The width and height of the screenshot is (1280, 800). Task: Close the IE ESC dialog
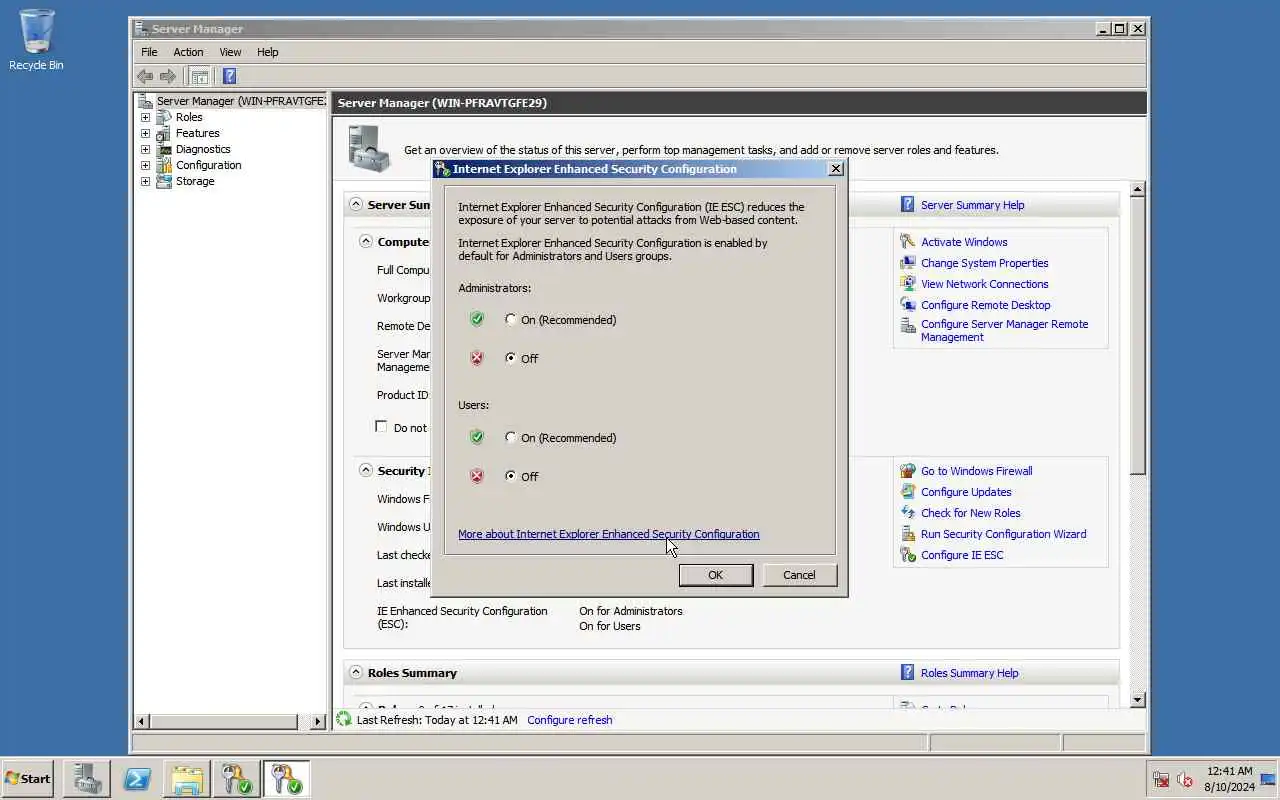click(836, 169)
